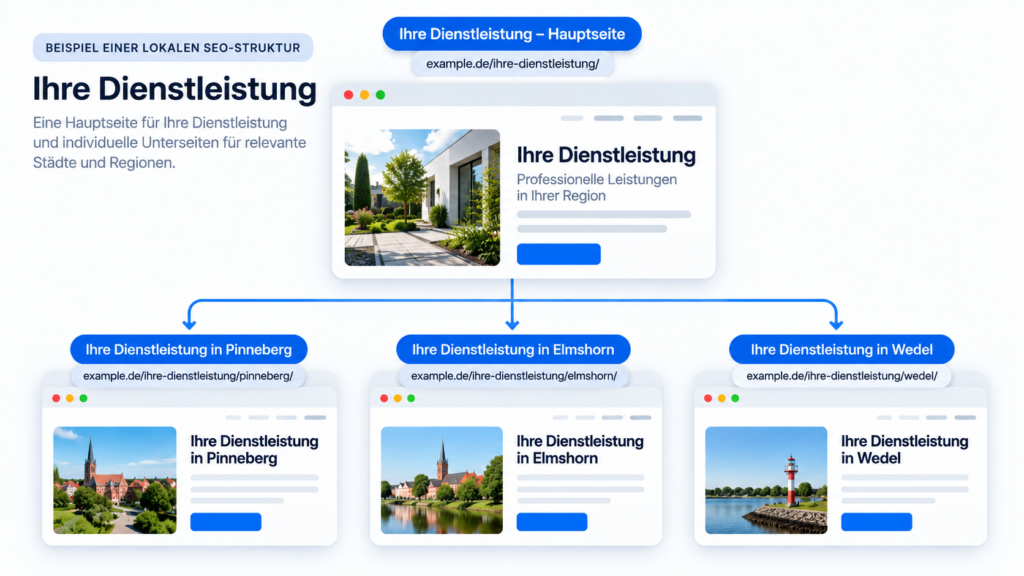Open the example.de/ihre-dienstleistung/wedel/ URL
This screenshot has width=1024, height=576.
click(842, 376)
